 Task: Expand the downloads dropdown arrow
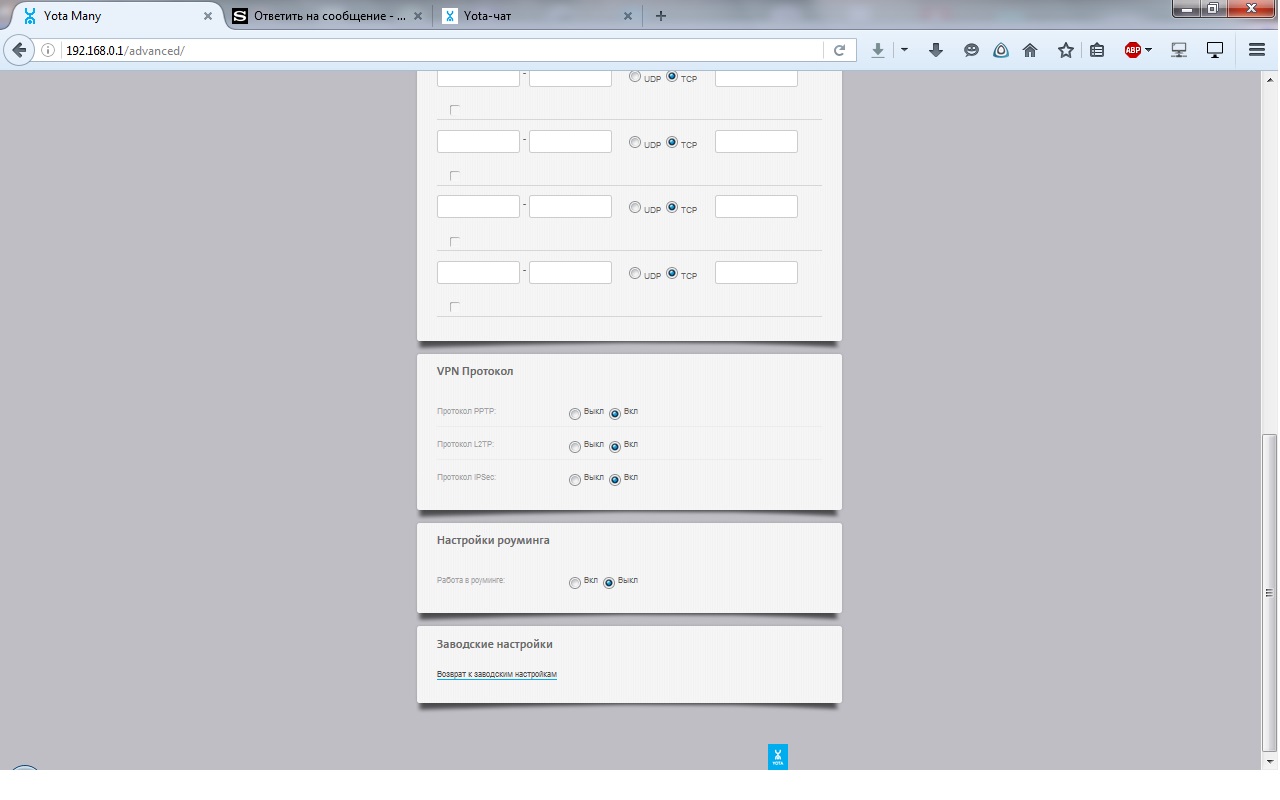click(904, 50)
